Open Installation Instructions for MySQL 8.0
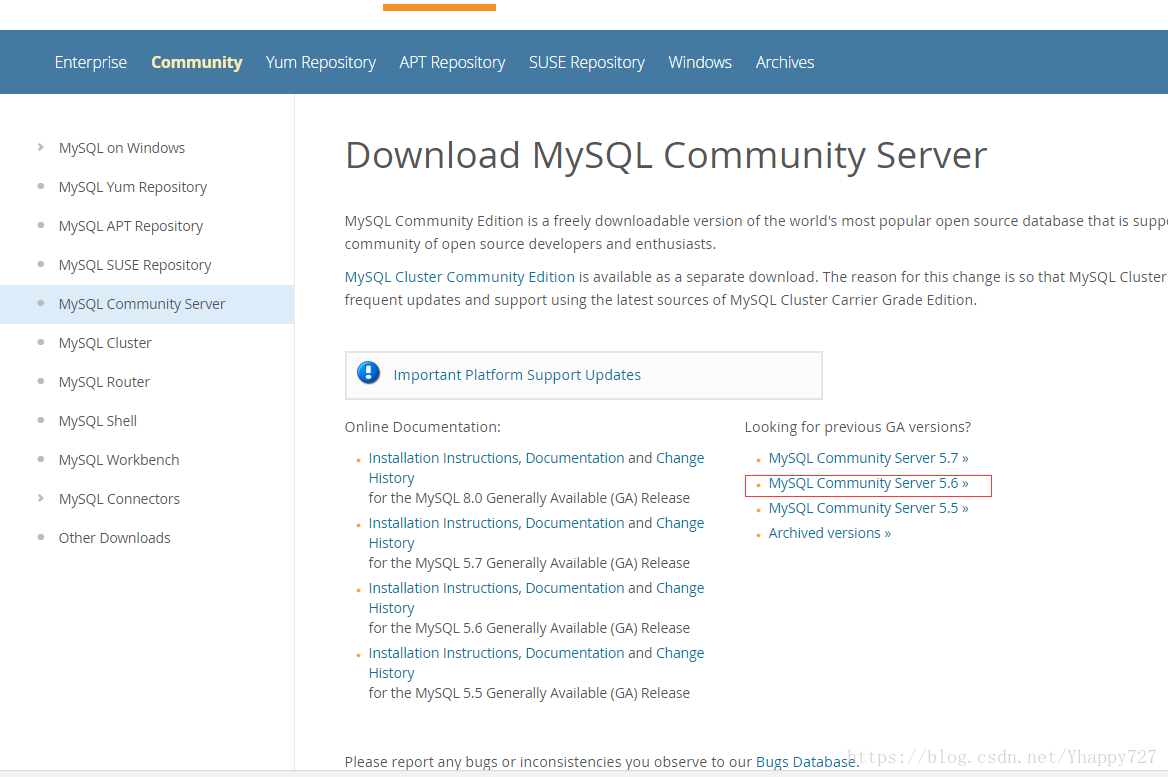Viewport: 1168px width, 777px height. [x=444, y=458]
